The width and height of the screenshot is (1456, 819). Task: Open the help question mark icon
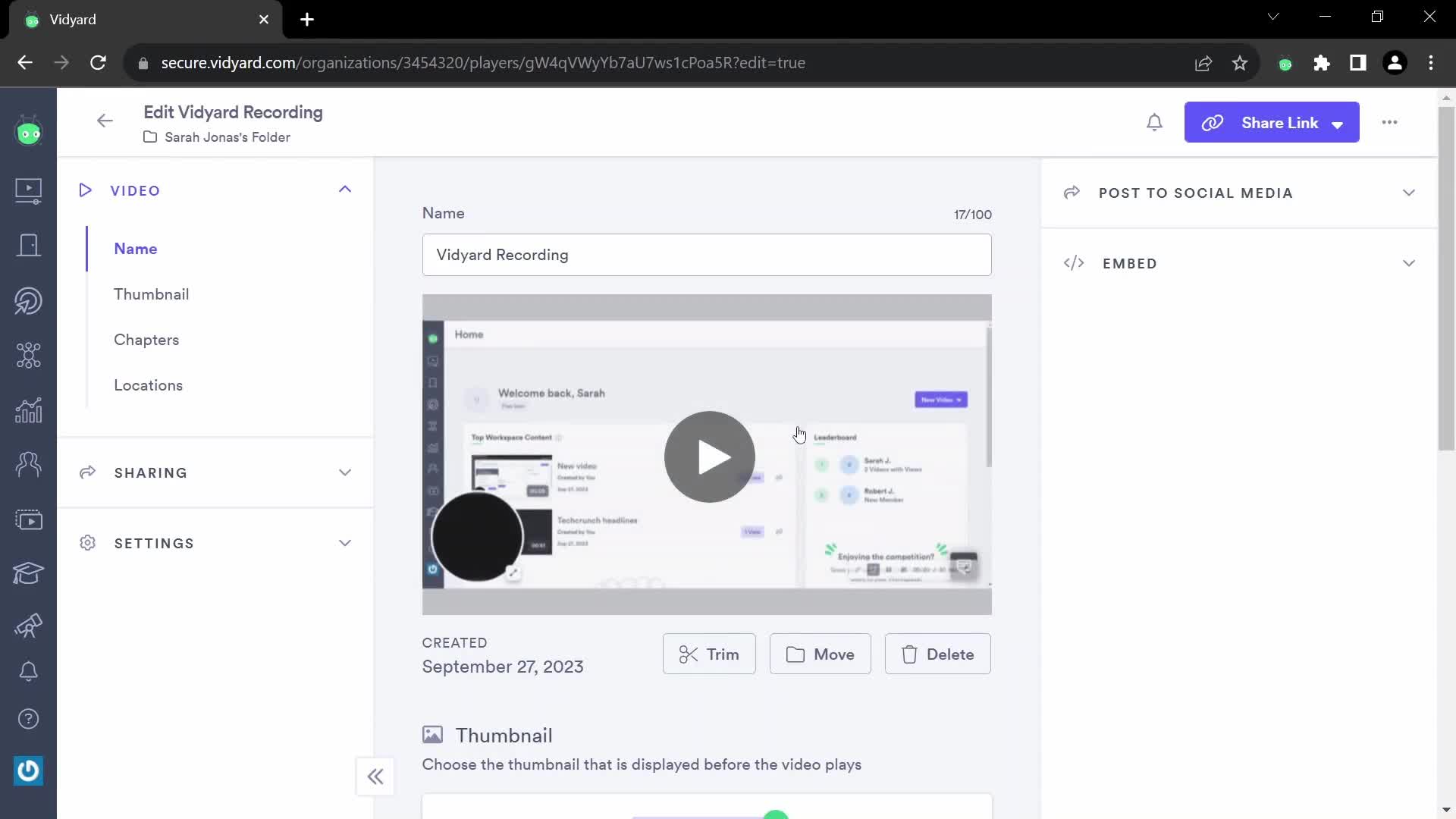click(x=28, y=719)
